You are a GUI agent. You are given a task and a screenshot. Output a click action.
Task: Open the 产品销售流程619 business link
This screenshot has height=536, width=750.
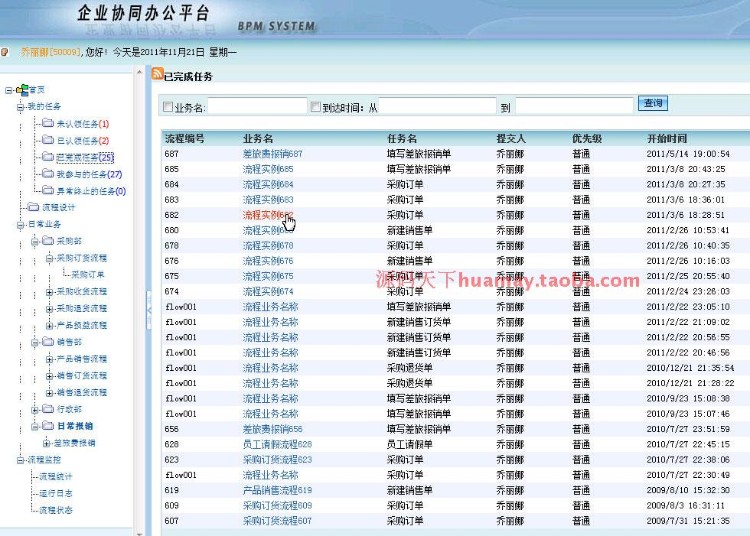click(x=277, y=490)
